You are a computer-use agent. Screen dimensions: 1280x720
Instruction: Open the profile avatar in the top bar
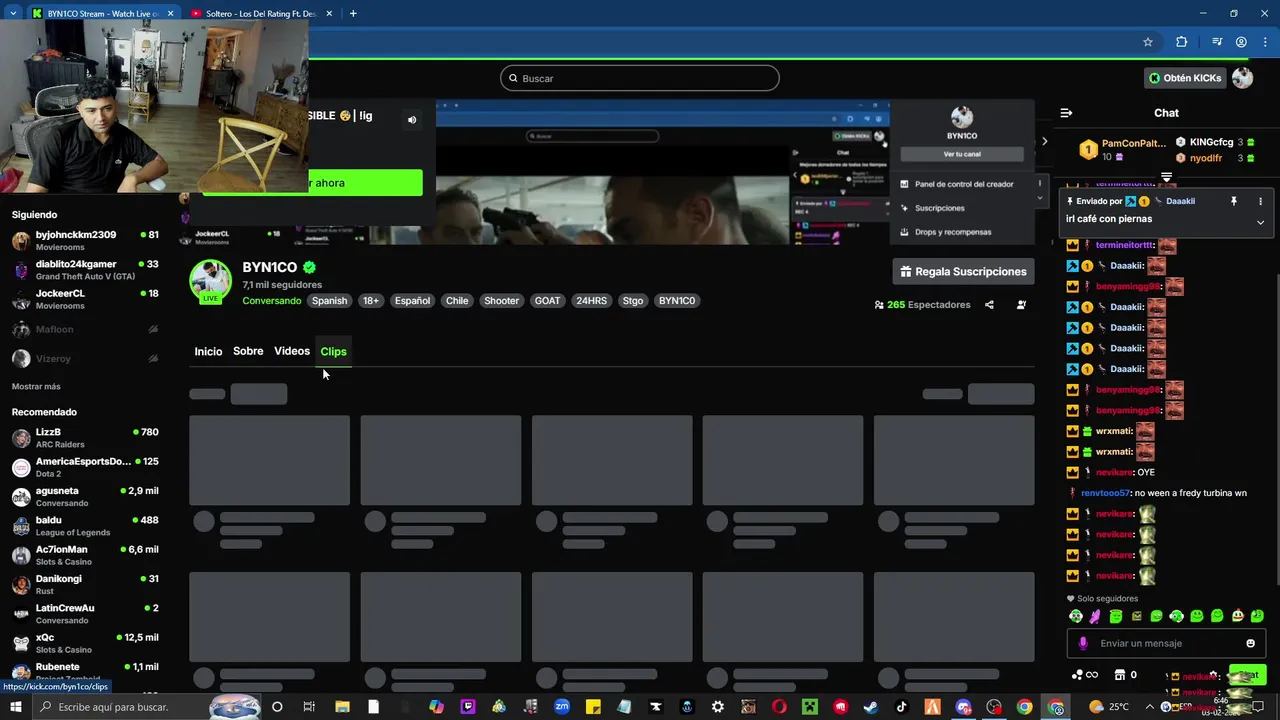[1242, 78]
